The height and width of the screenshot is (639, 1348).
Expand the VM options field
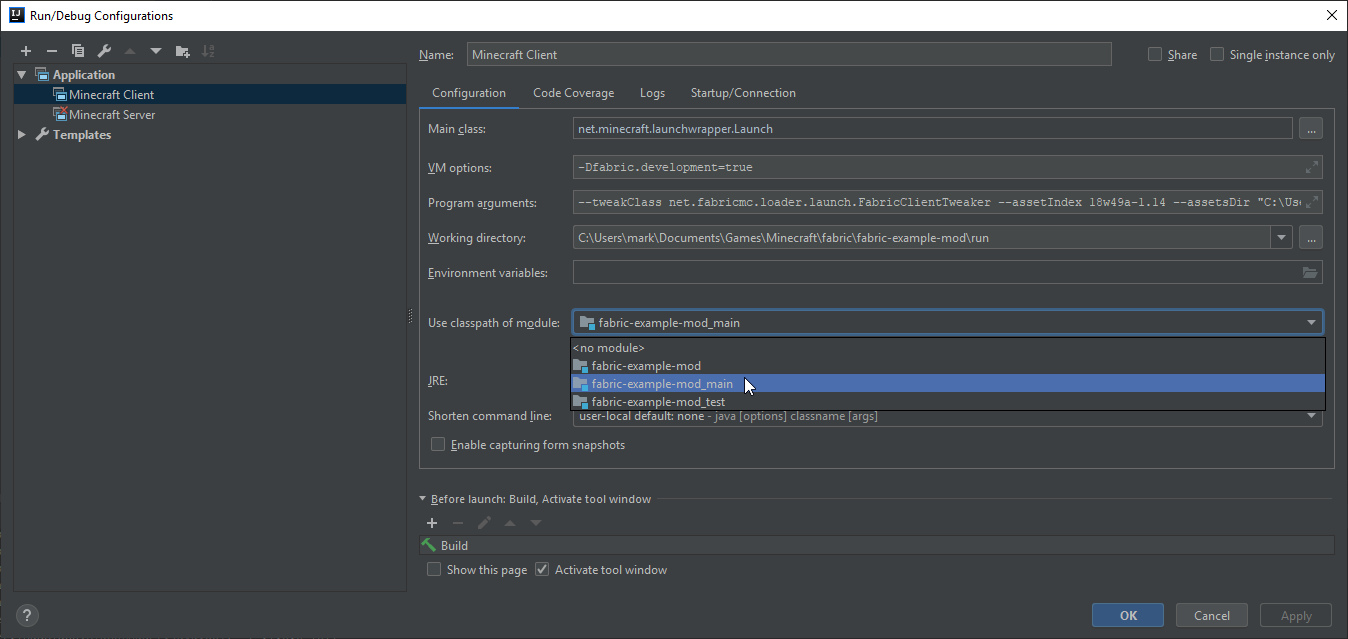[1312, 167]
